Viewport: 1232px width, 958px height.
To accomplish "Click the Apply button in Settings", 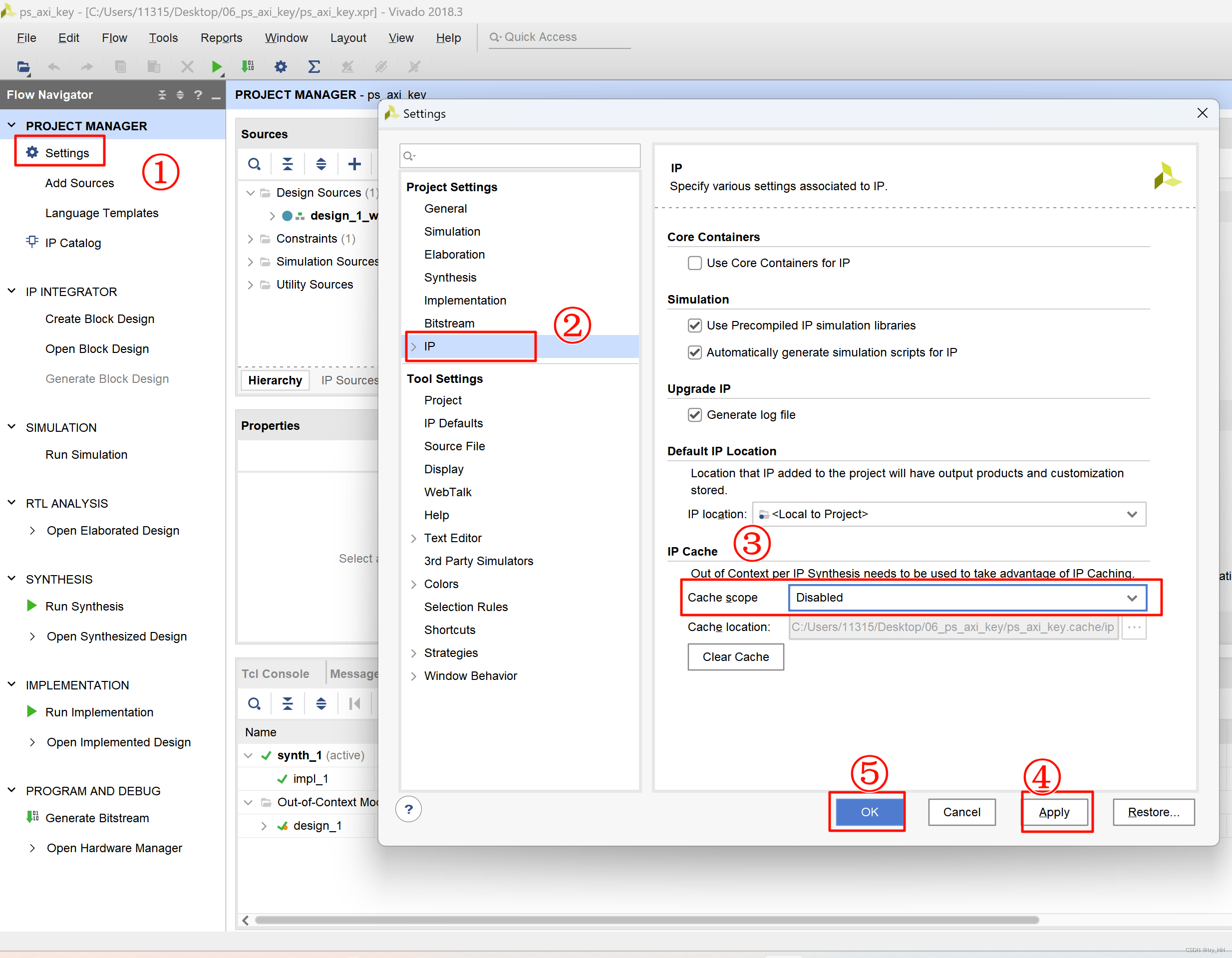I will click(x=1053, y=811).
